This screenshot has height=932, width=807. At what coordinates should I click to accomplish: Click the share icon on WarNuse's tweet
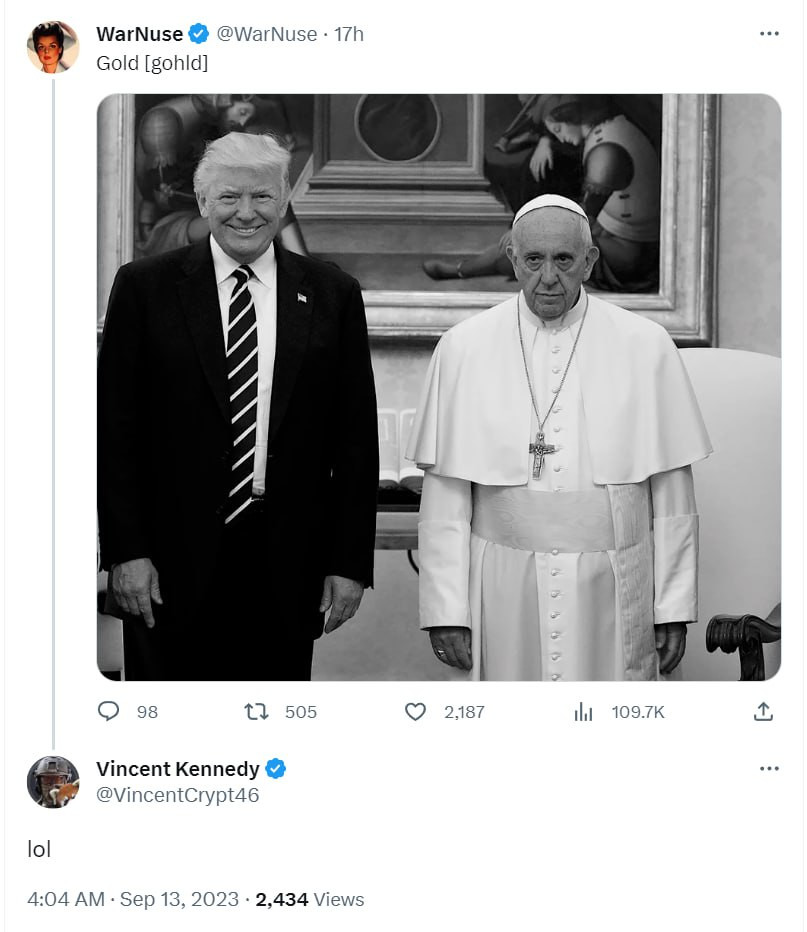point(763,711)
